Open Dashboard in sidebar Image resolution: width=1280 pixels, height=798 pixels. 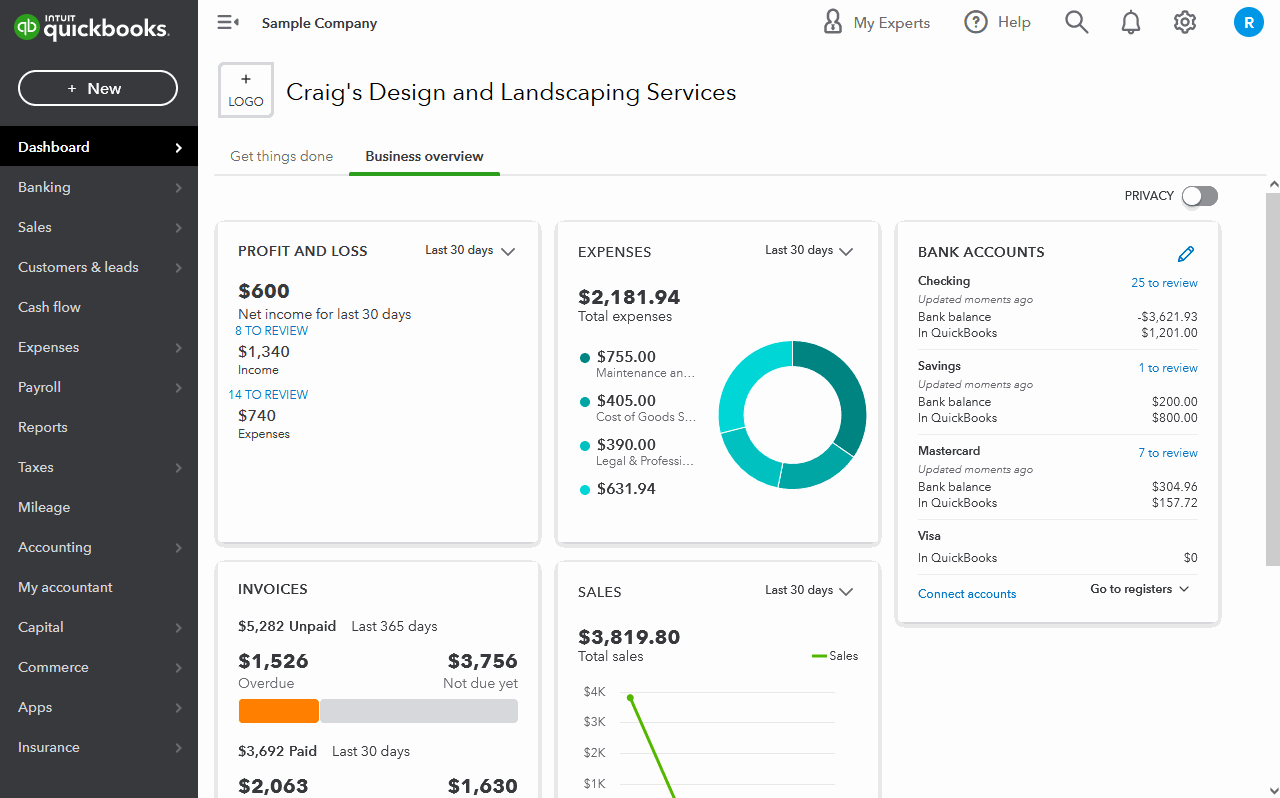click(x=99, y=147)
